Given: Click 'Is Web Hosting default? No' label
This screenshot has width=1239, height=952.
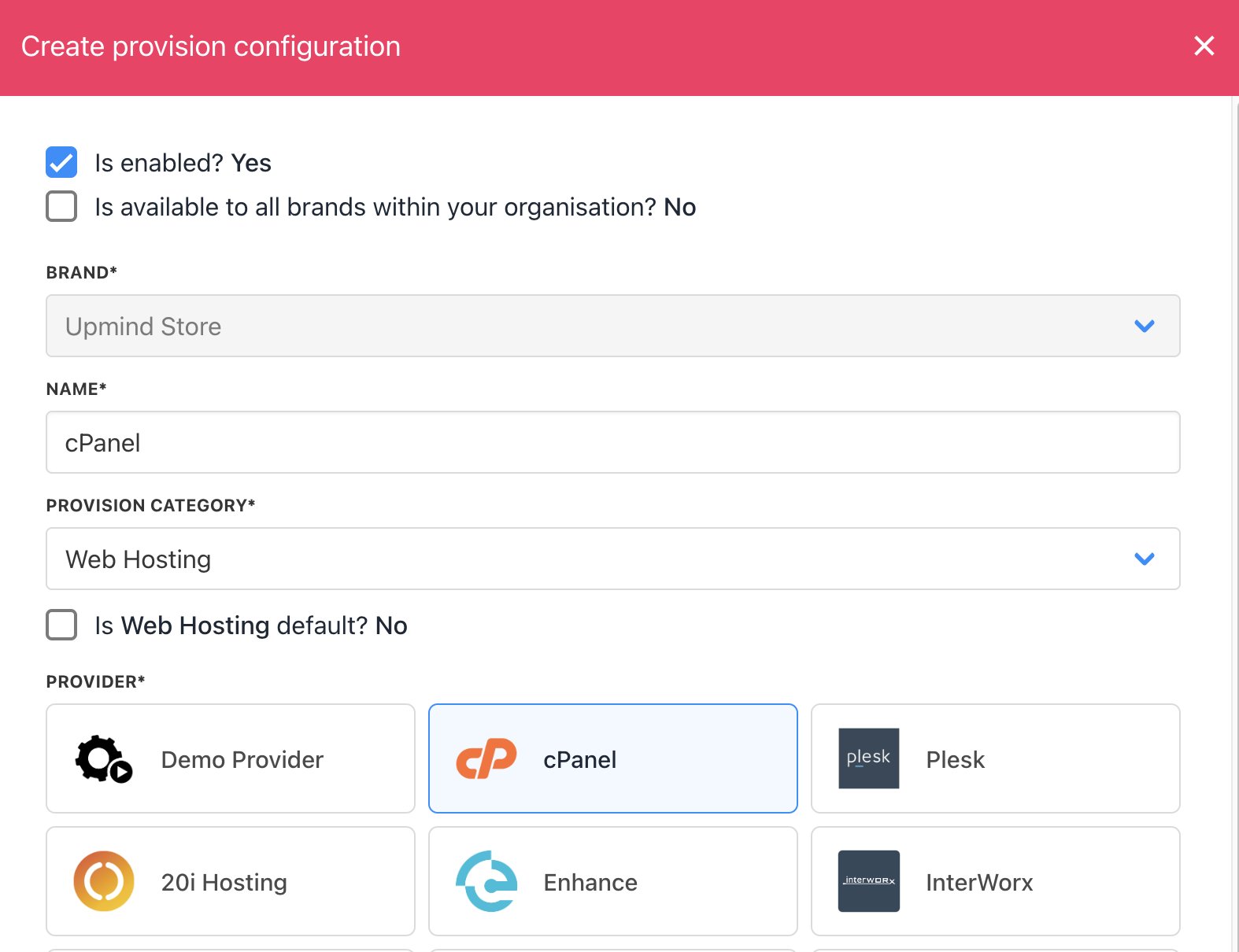Looking at the screenshot, I should click(251, 625).
